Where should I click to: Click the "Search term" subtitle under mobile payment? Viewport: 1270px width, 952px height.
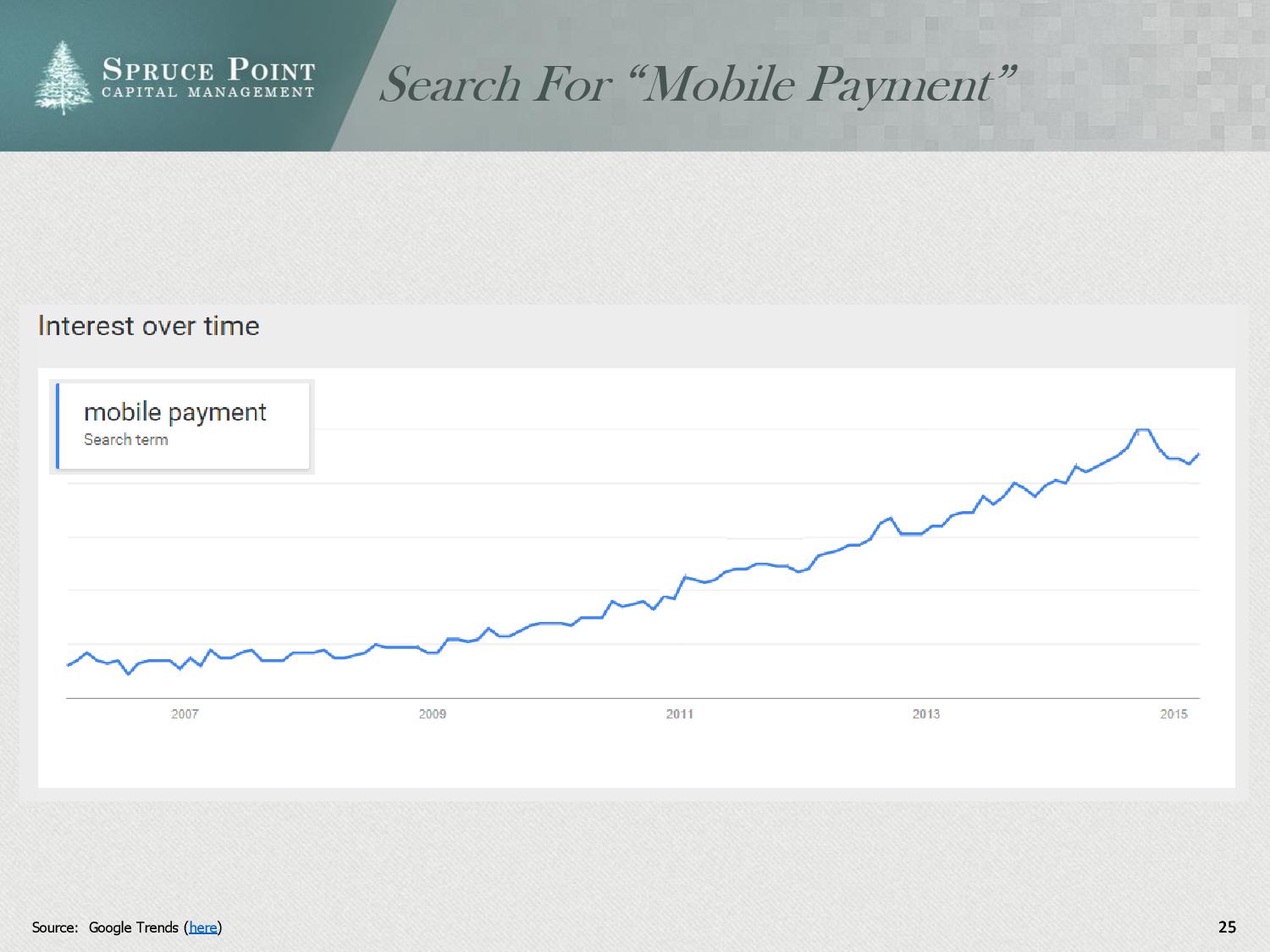126,440
